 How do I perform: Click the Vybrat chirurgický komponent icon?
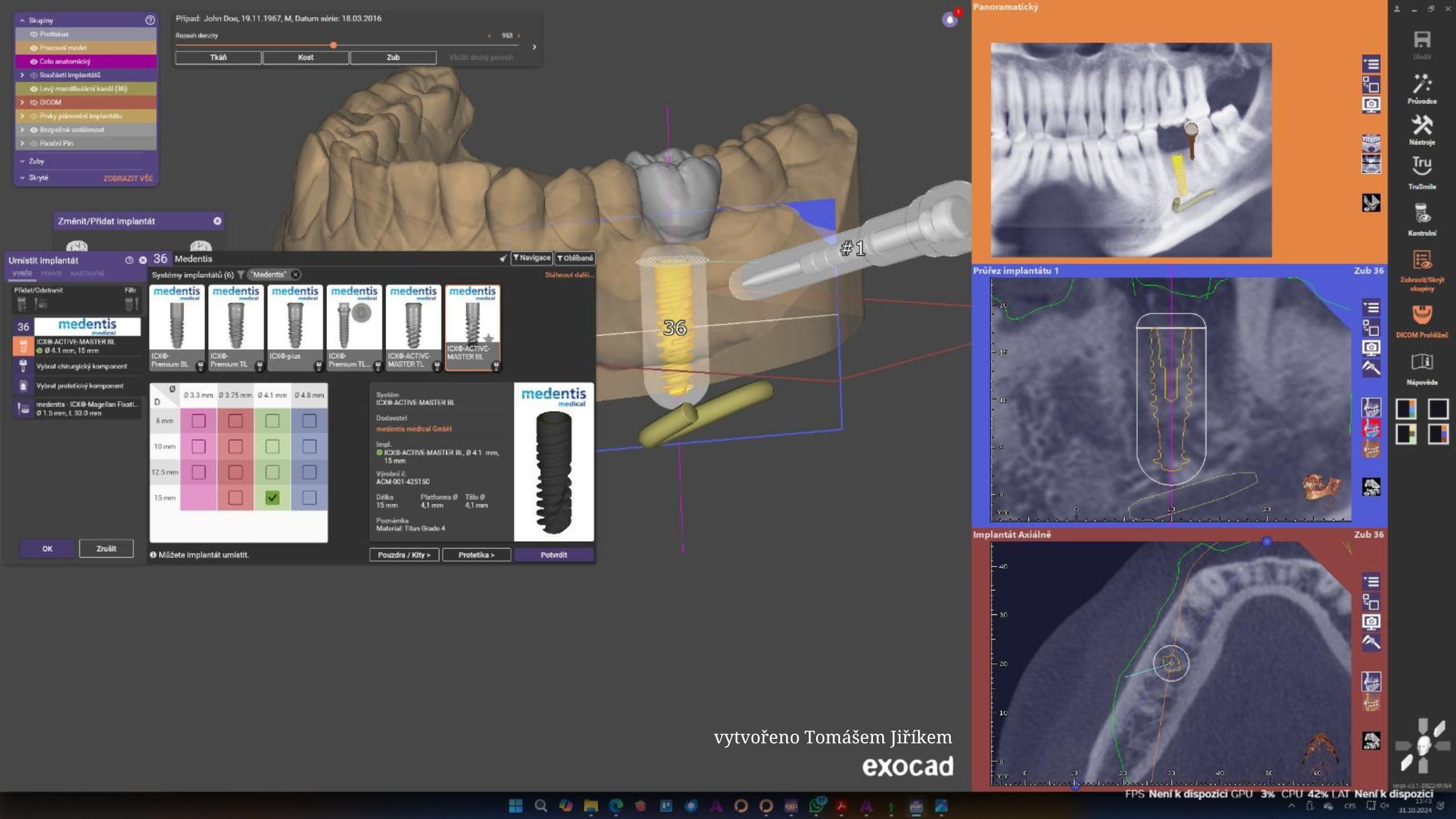pyautogui.click(x=23, y=366)
